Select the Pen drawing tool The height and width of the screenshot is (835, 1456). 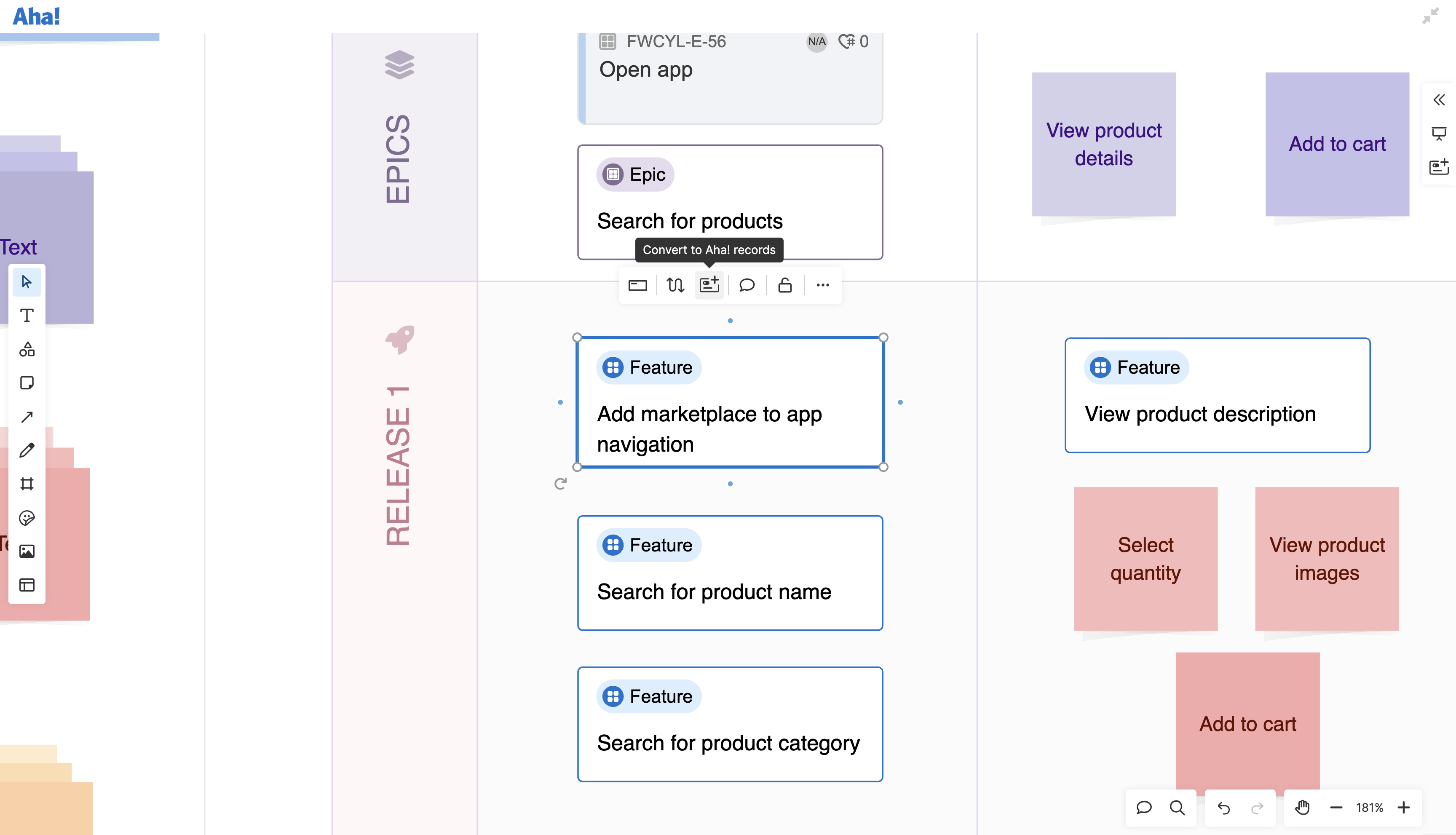pyautogui.click(x=27, y=451)
